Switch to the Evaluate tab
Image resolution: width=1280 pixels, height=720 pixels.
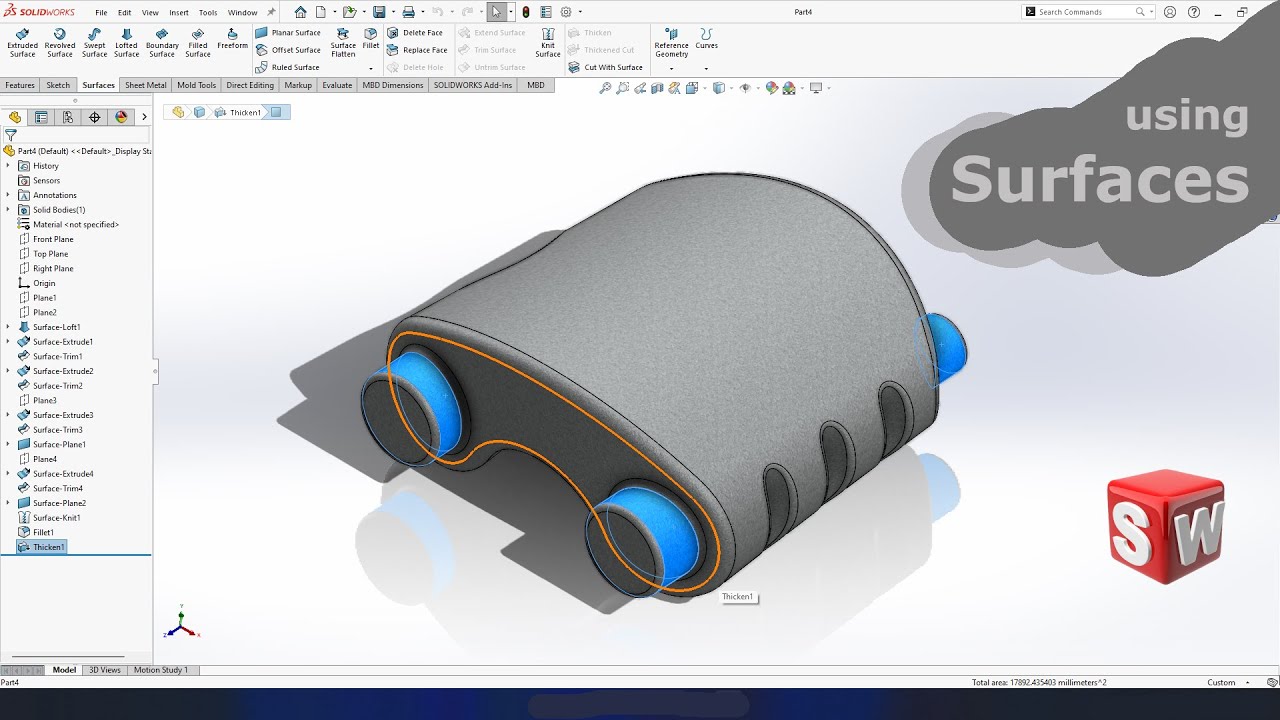[x=337, y=85]
